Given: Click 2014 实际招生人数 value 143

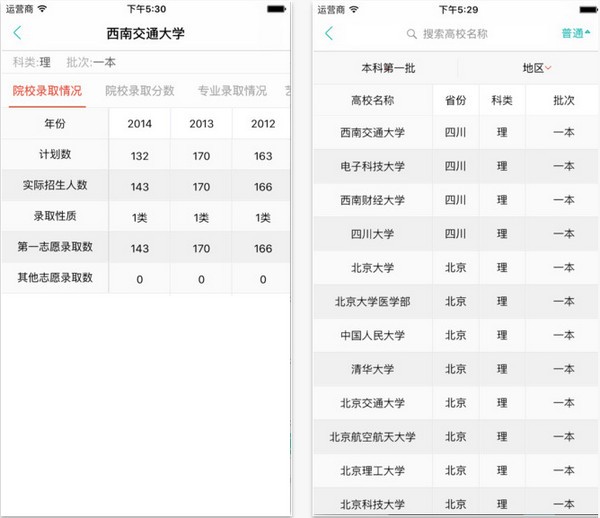Looking at the screenshot, I should click(x=140, y=187).
